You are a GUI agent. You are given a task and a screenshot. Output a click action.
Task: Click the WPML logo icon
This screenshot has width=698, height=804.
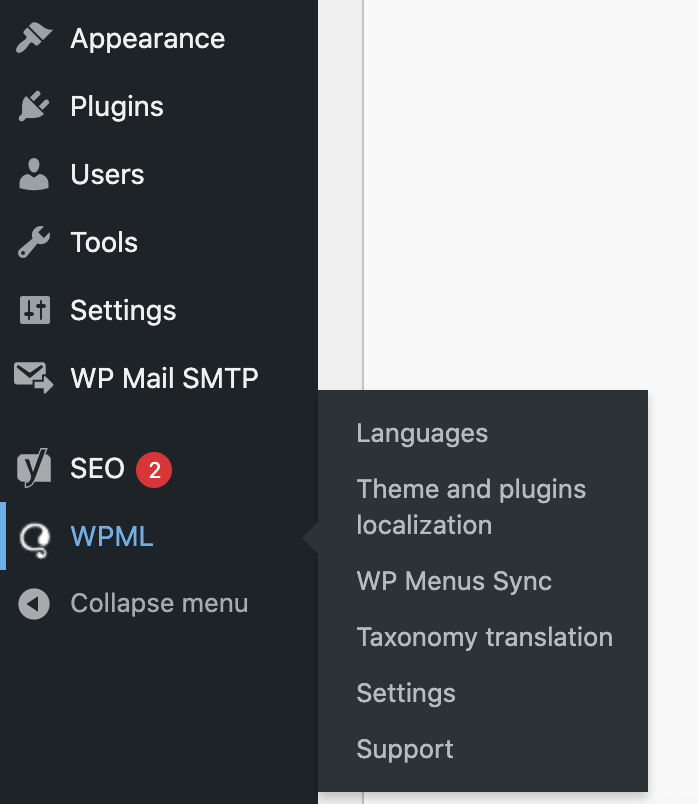34,537
